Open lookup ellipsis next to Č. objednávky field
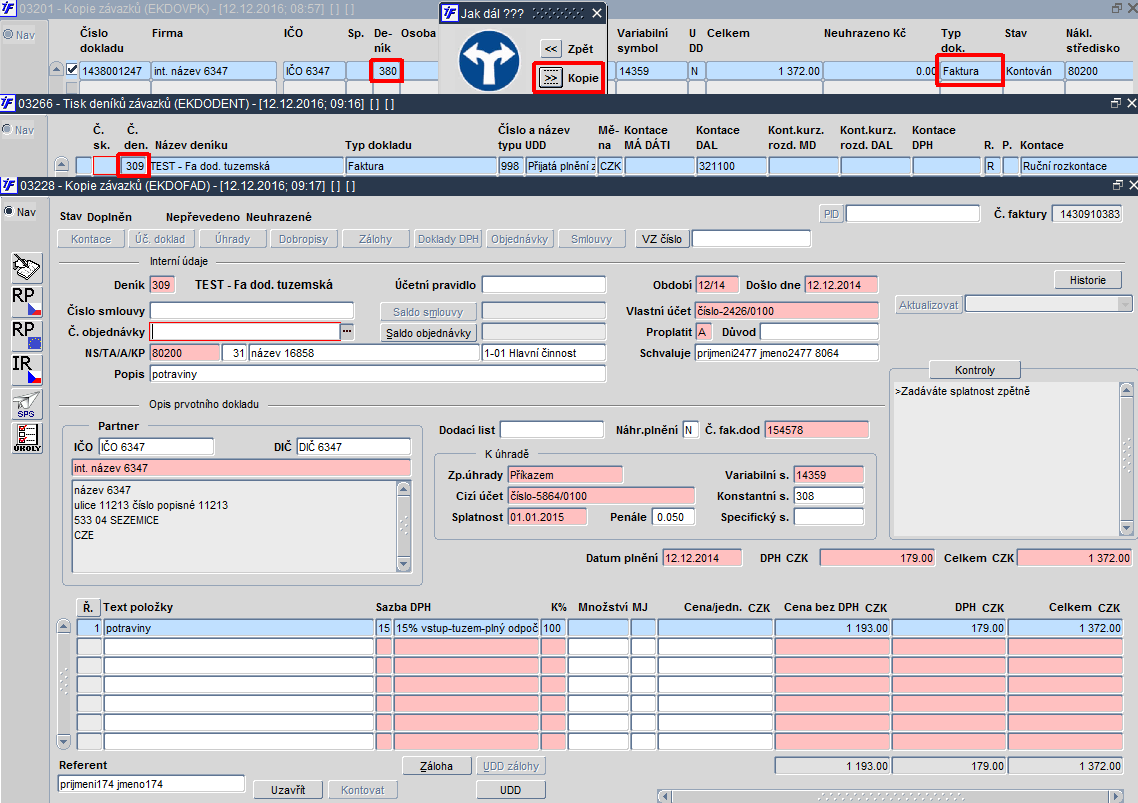The height and width of the screenshot is (803, 1138). pos(347,332)
